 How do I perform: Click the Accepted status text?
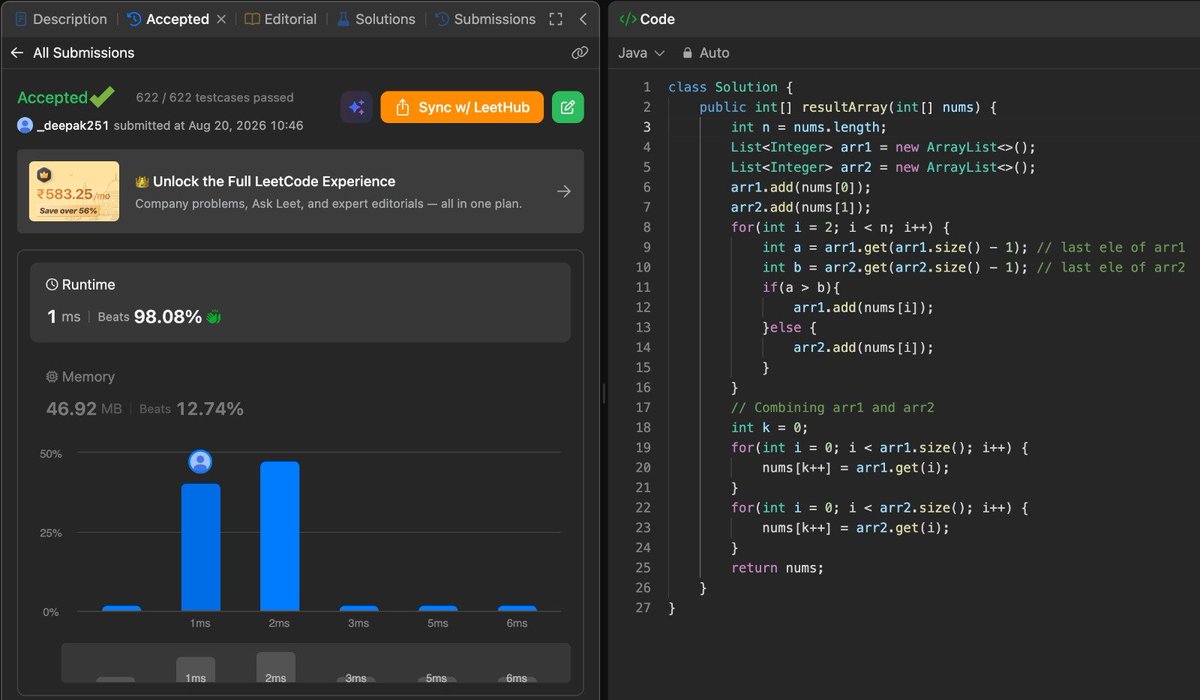[x=52, y=98]
